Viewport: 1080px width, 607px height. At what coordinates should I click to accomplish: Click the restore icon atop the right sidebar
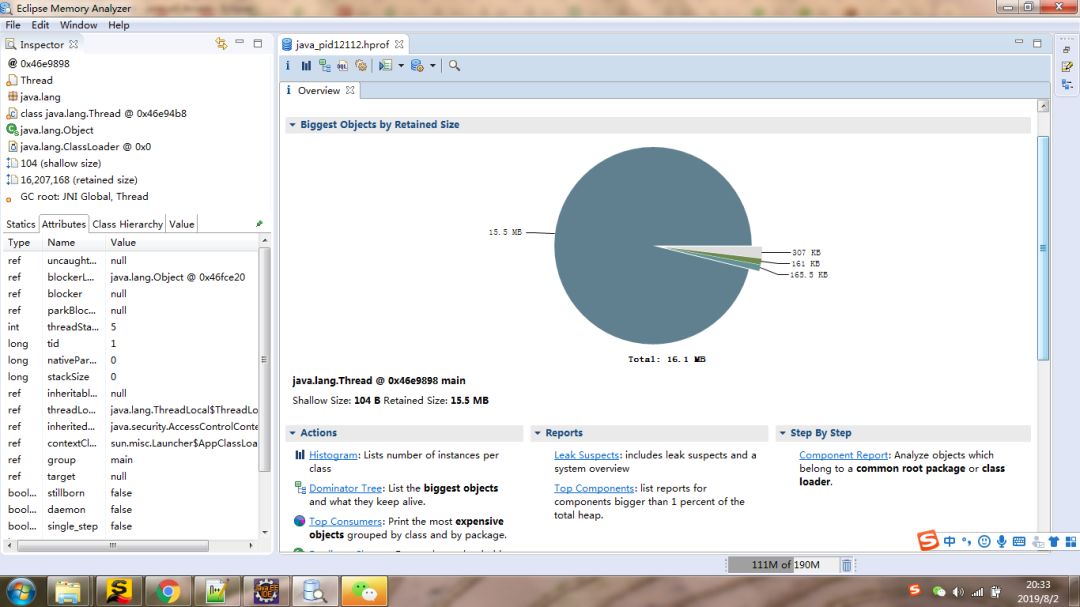click(x=1067, y=49)
